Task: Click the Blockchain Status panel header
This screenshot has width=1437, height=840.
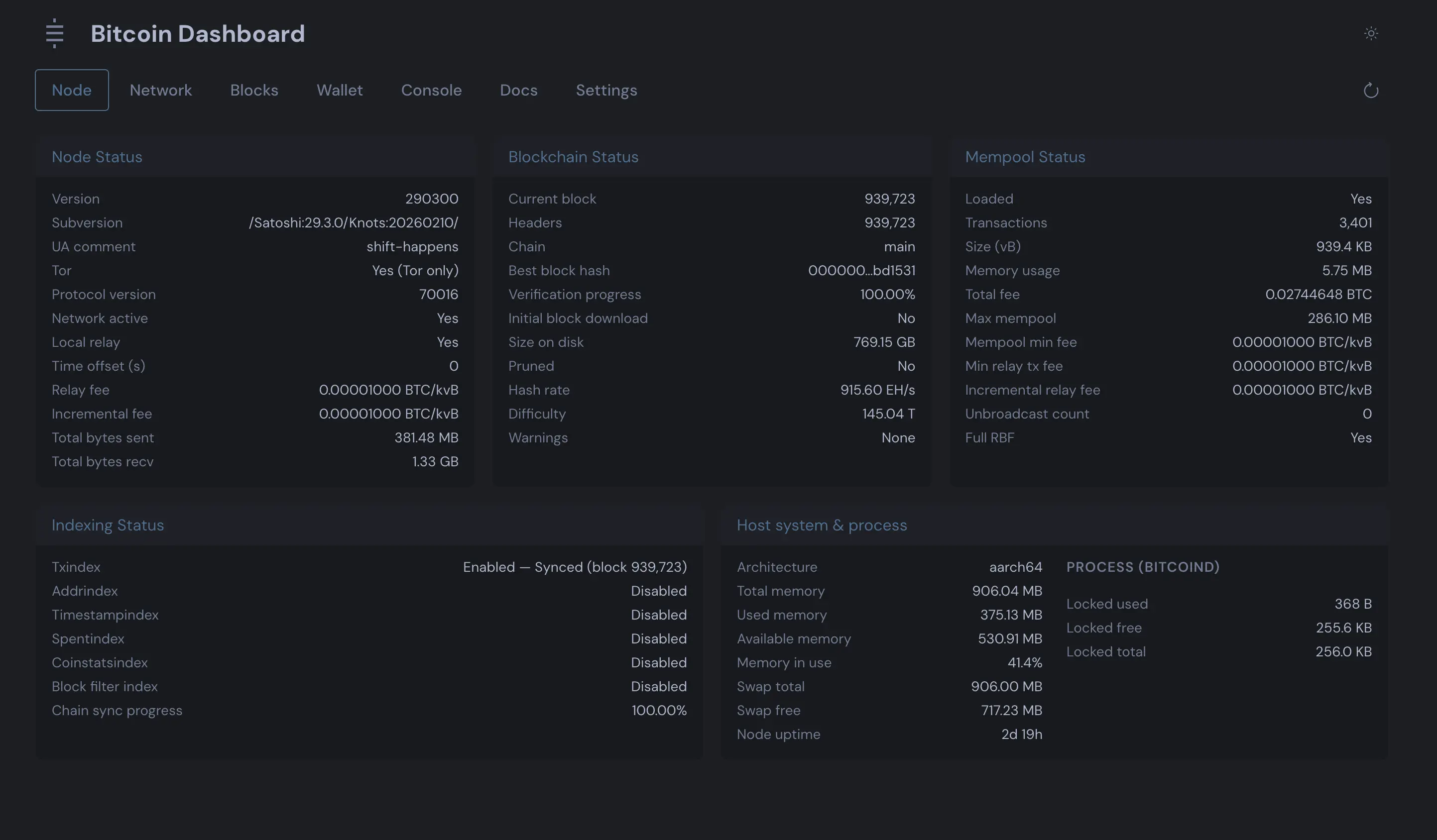Action: (573, 157)
